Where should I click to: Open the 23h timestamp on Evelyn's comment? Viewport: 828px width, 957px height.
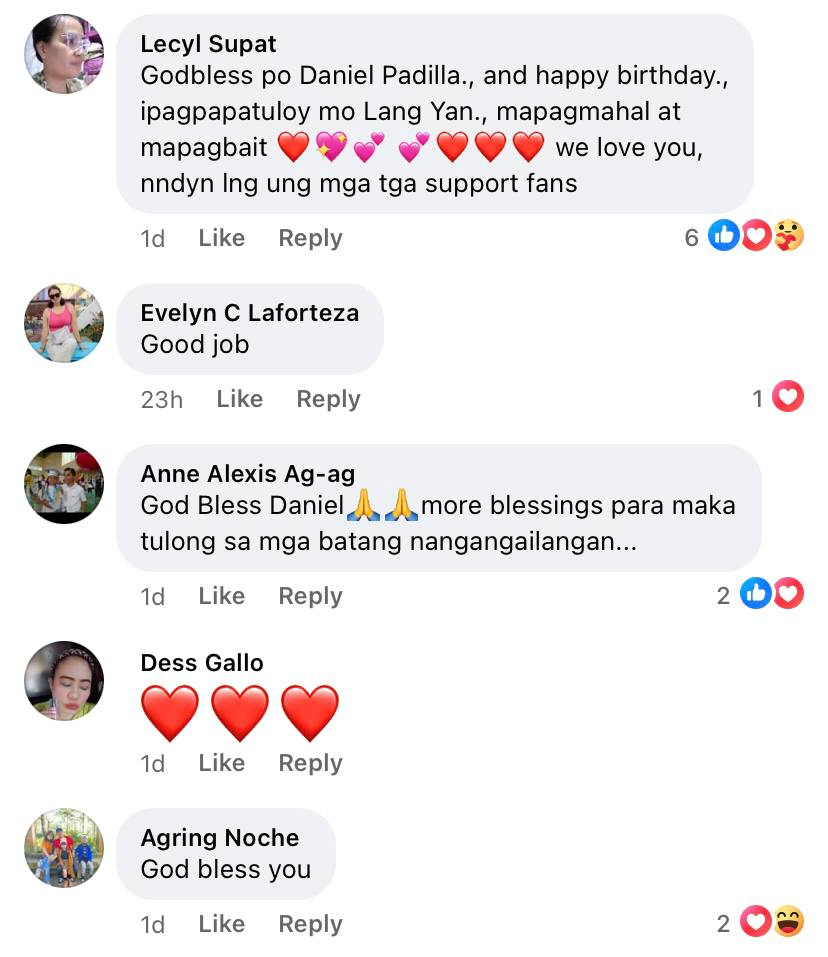(x=162, y=399)
